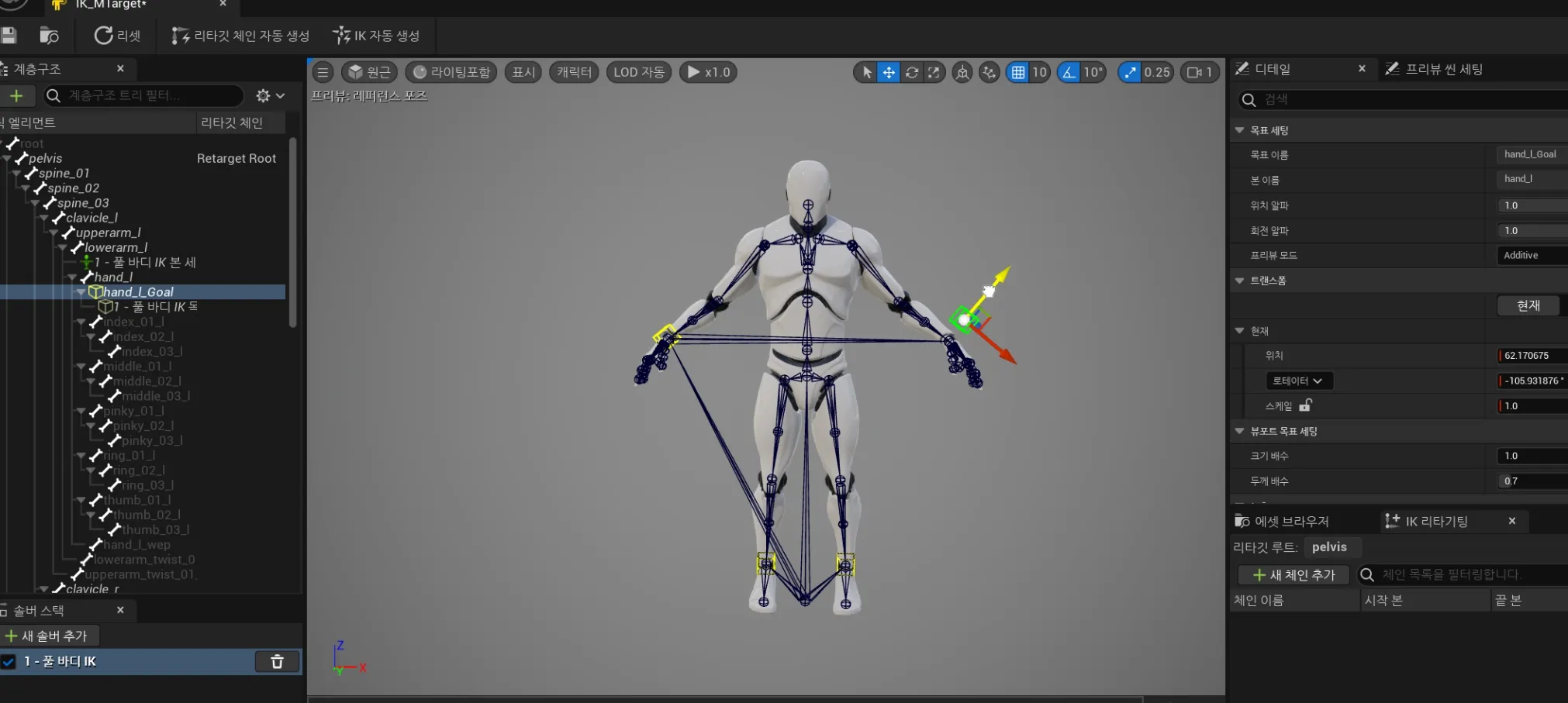
Task: Toggle scale snapping with the blue arrow icon
Action: [x=1130, y=72]
